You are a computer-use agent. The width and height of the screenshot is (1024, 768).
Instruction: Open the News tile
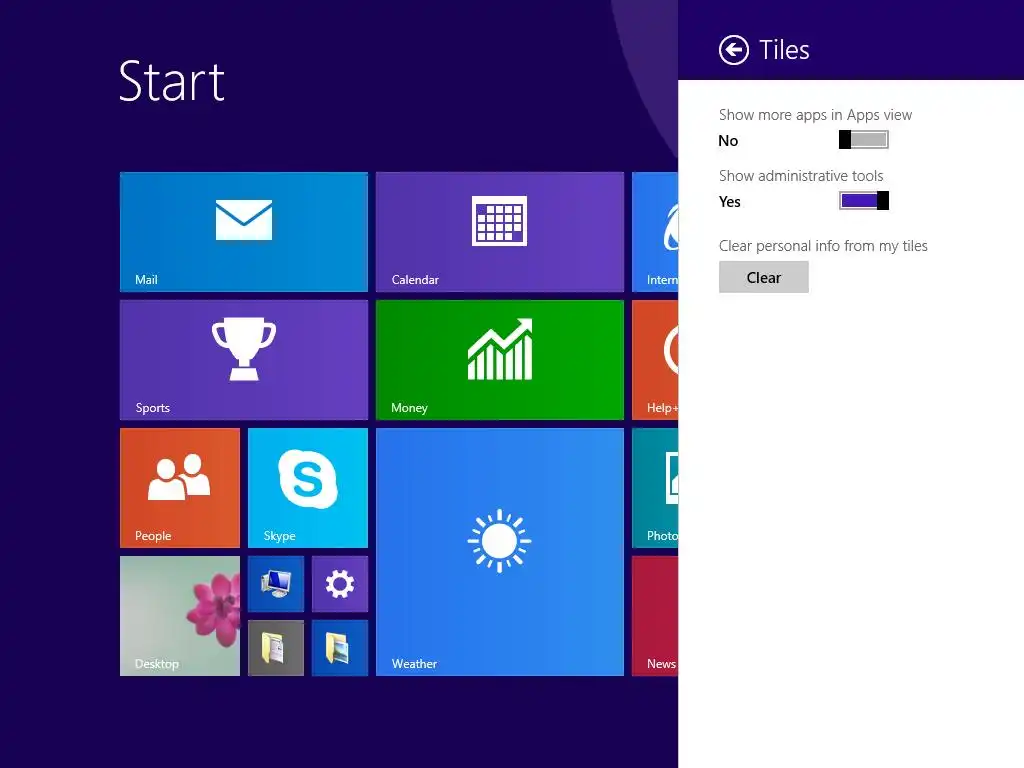coord(655,616)
